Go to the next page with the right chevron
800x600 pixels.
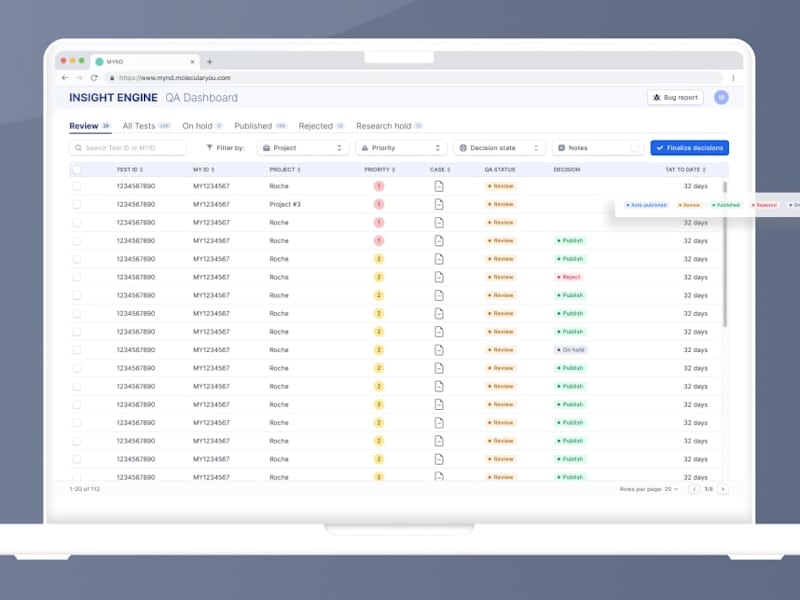723,489
